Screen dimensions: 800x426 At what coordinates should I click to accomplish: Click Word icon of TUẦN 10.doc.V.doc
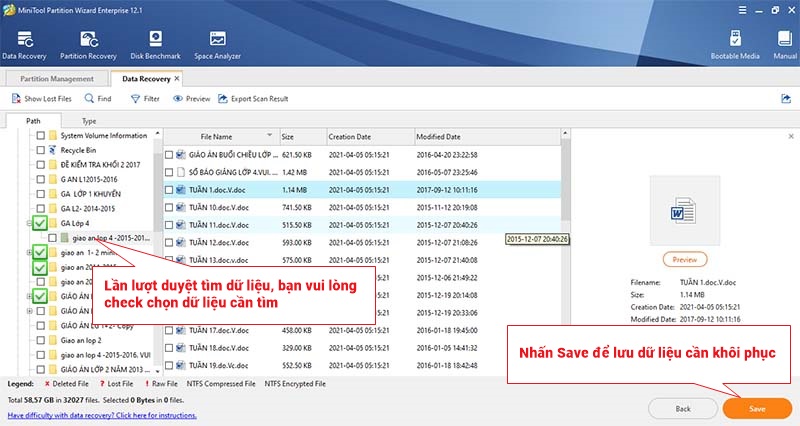(x=181, y=207)
